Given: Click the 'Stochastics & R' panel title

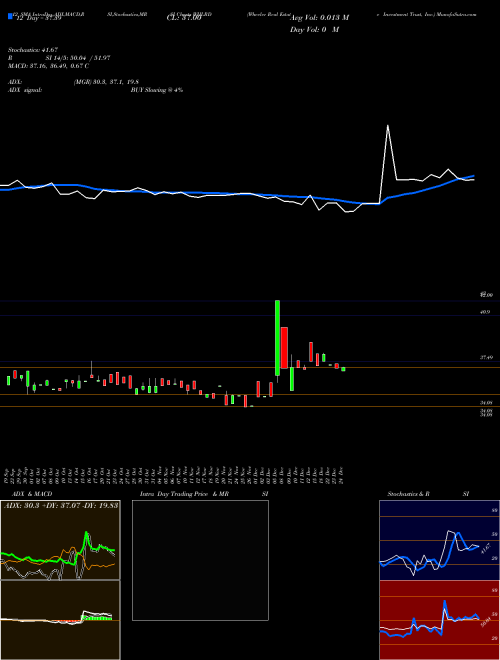Looking at the screenshot, I should tap(409, 494).
